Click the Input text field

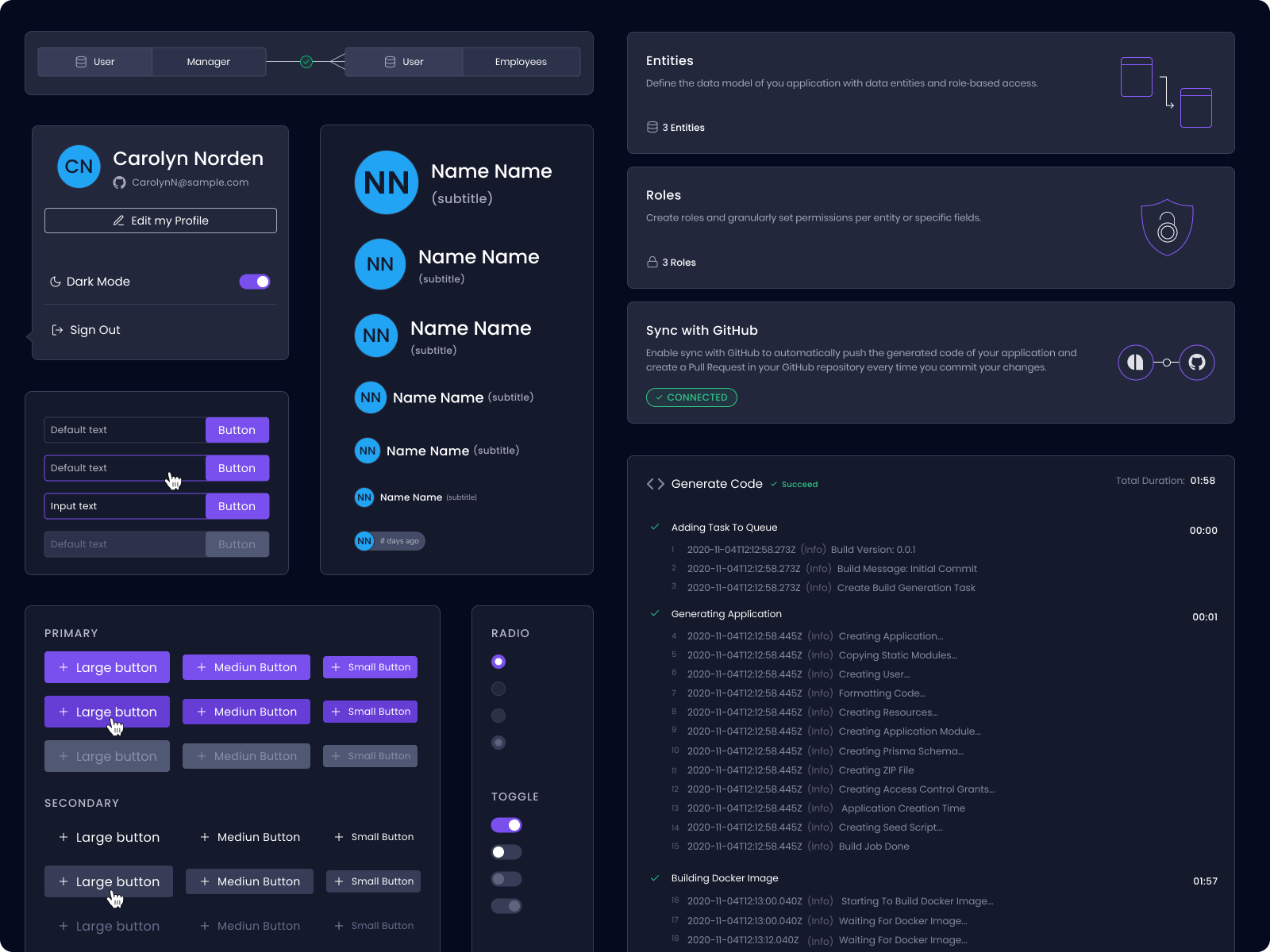125,506
